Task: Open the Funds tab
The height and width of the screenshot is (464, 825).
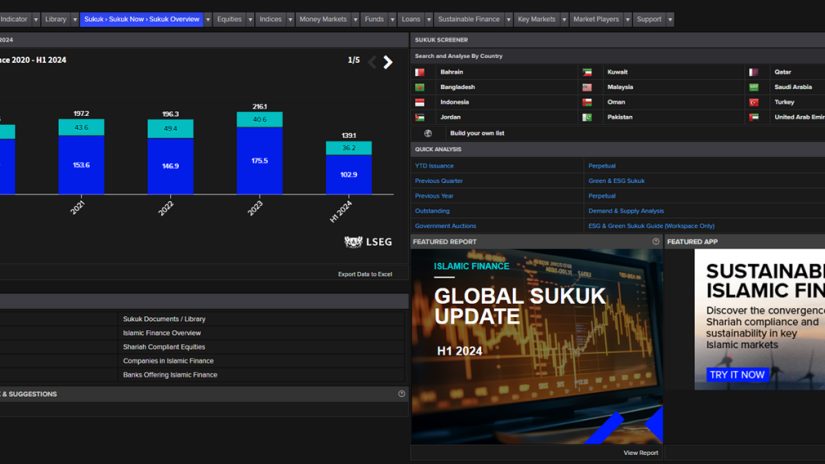Action: click(x=374, y=19)
